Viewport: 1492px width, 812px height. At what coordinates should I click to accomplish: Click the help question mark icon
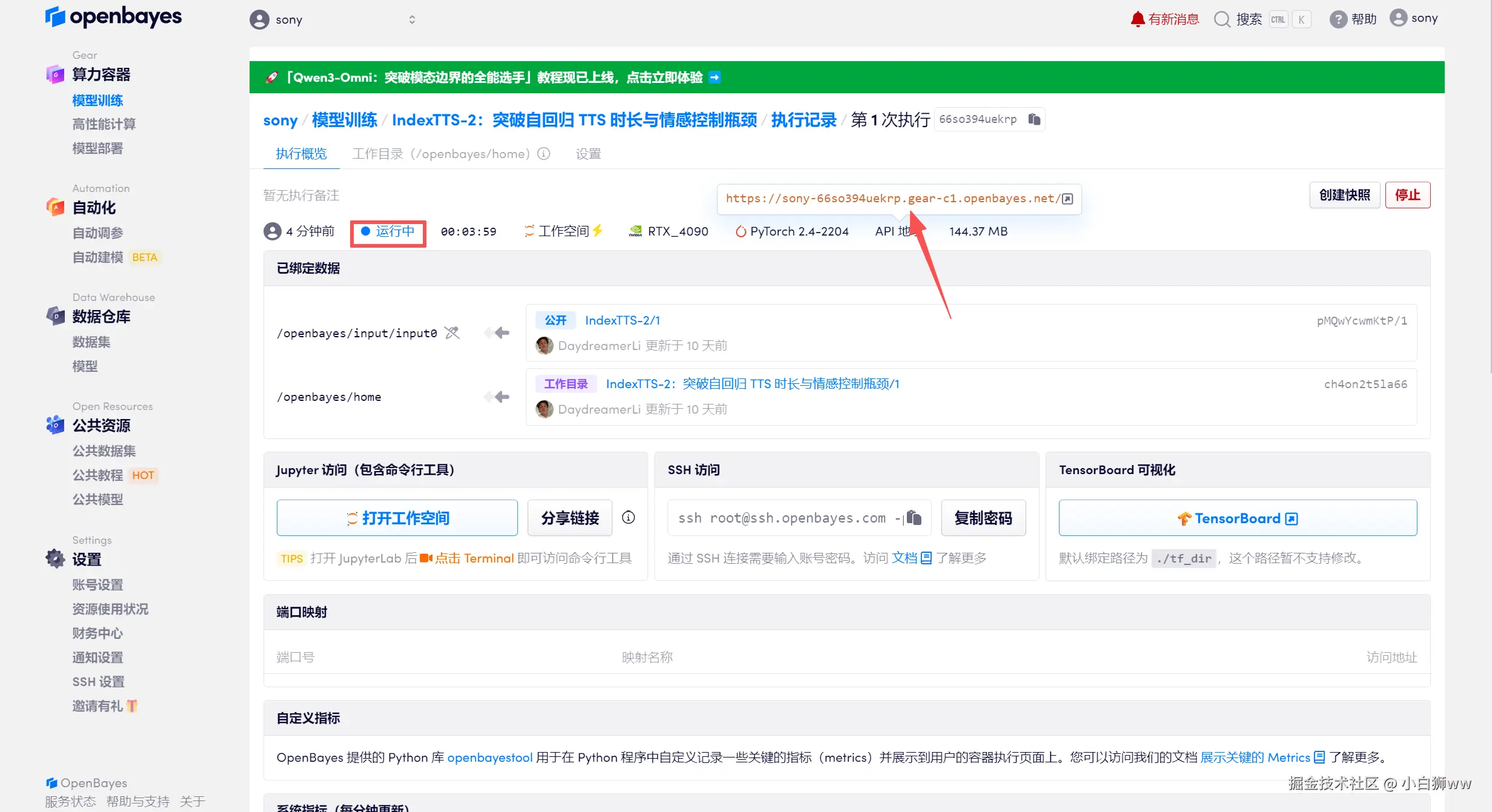pyautogui.click(x=1338, y=19)
